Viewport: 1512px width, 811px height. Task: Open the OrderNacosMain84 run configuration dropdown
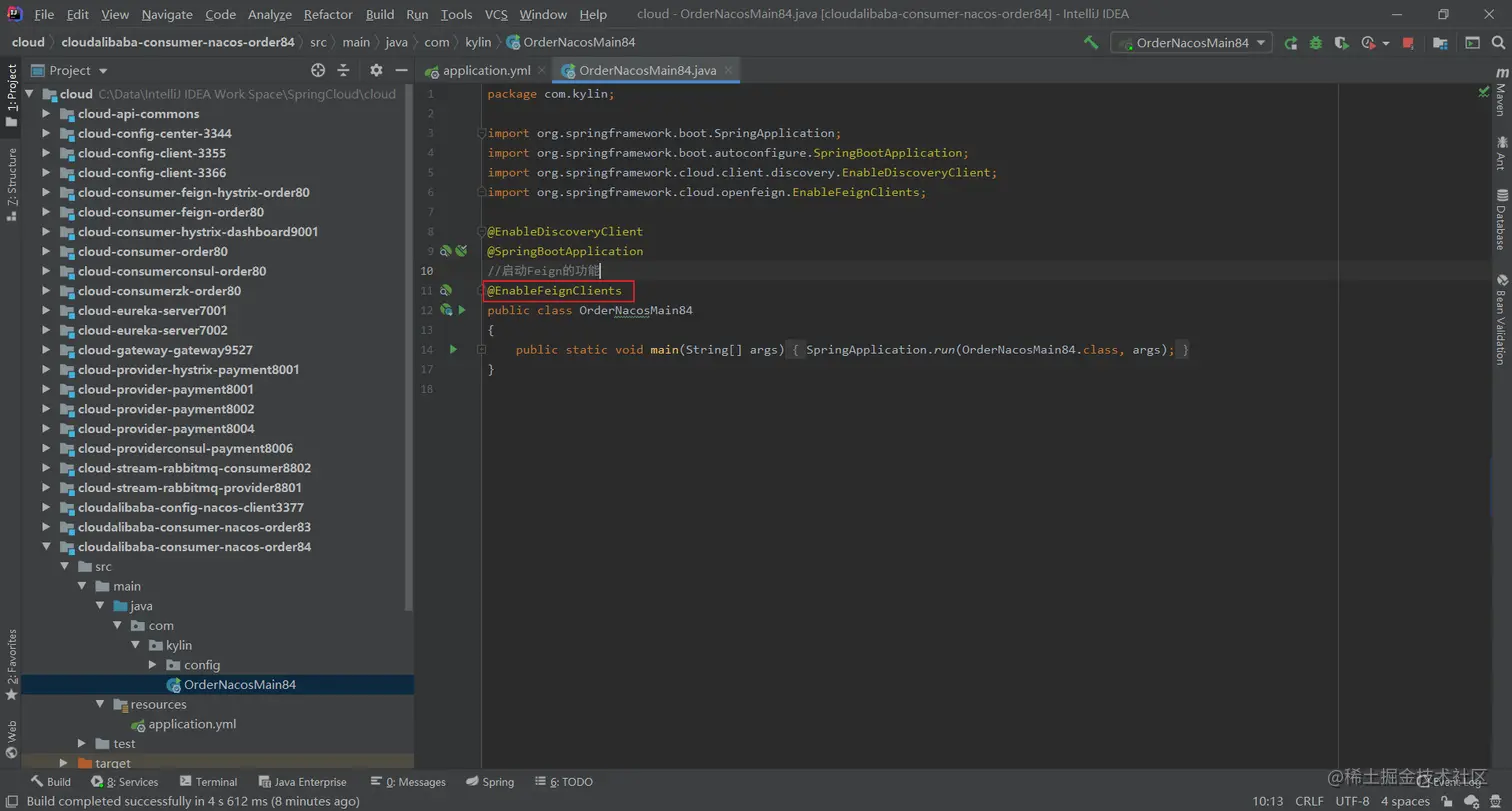pos(1191,43)
